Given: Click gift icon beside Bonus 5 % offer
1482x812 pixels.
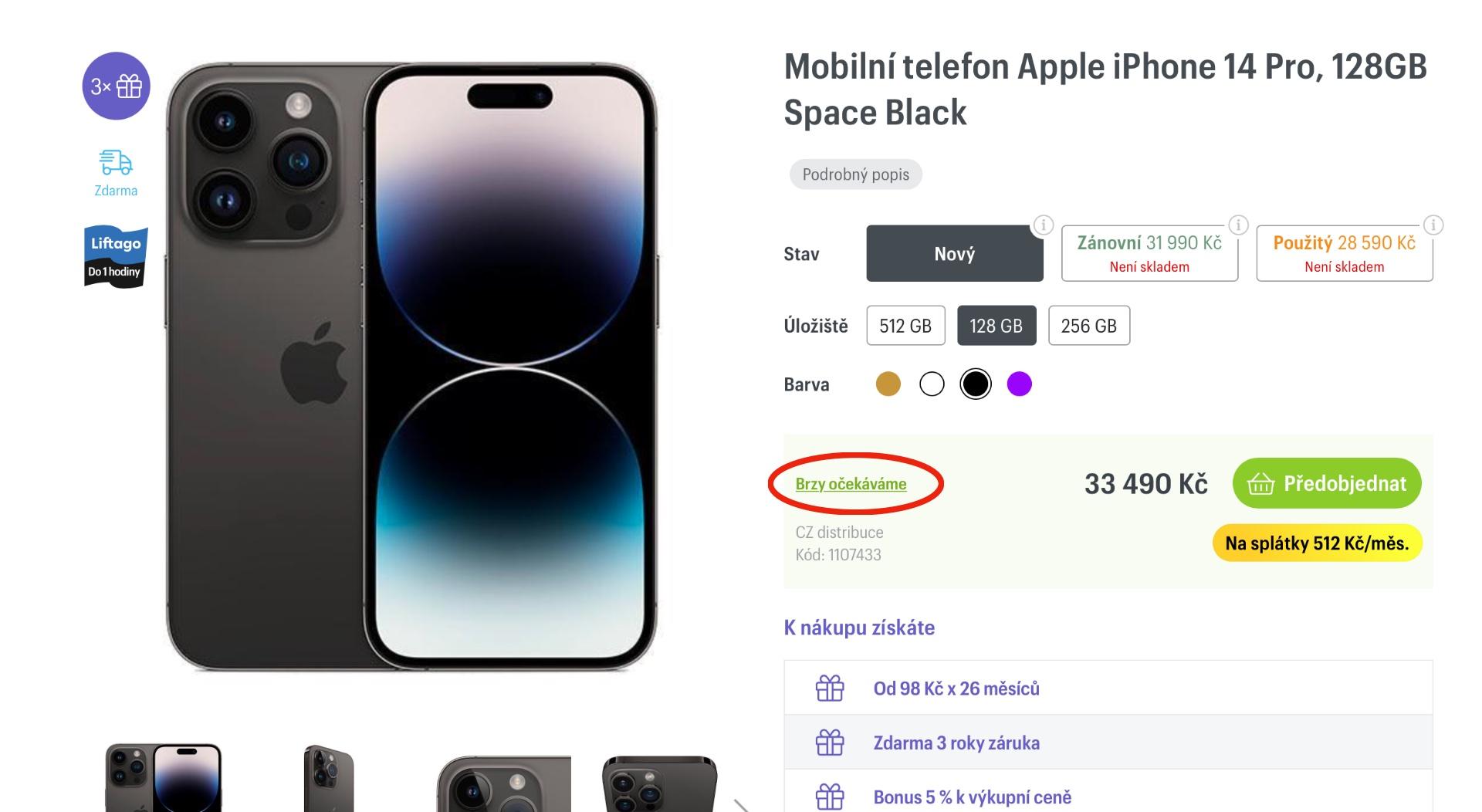Looking at the screenshot, I should click(x=830, y=797).
